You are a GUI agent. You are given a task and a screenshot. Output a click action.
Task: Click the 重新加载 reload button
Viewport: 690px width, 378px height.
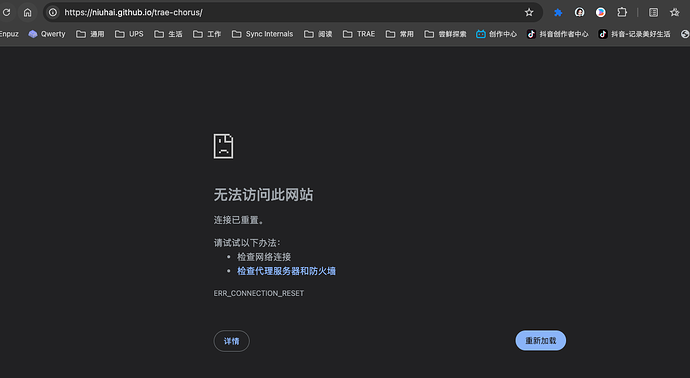click(541, 341)
